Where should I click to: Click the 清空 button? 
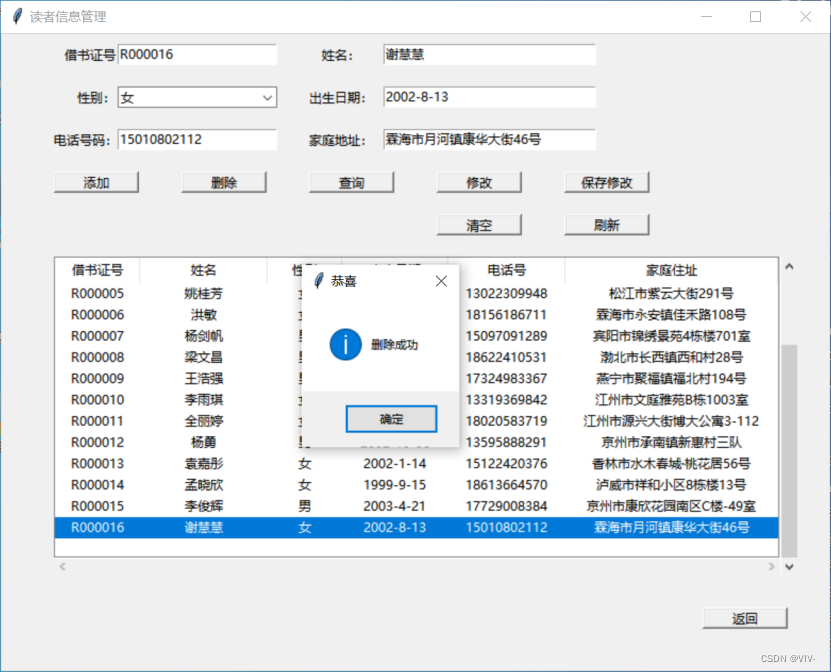click(479, 225)
